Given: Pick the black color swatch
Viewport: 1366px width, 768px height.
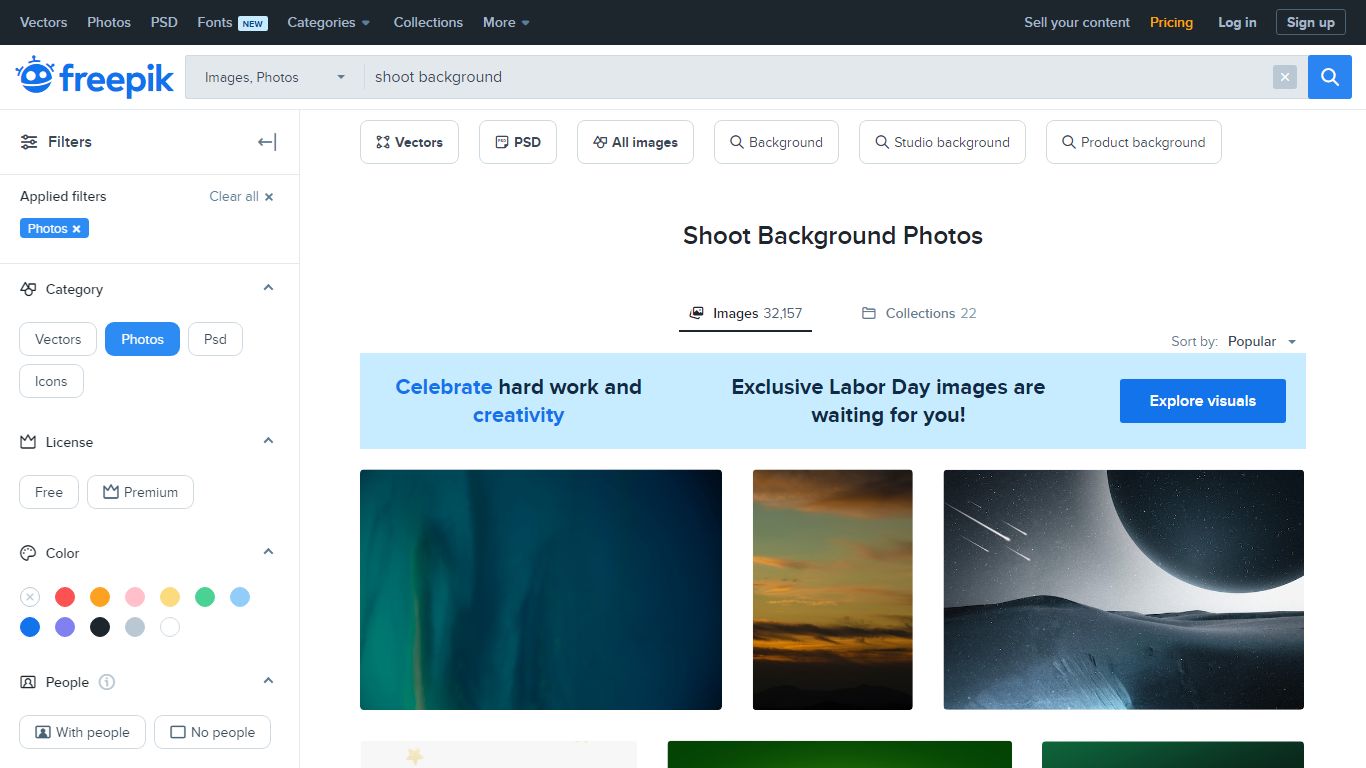Looking at the screenshot, I should point(100,627).
